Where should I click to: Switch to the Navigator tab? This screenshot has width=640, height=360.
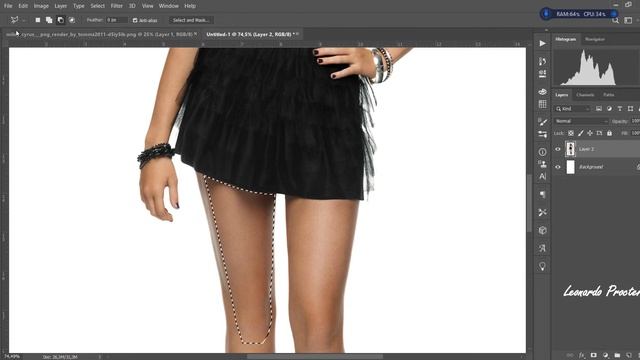(595, 39)
